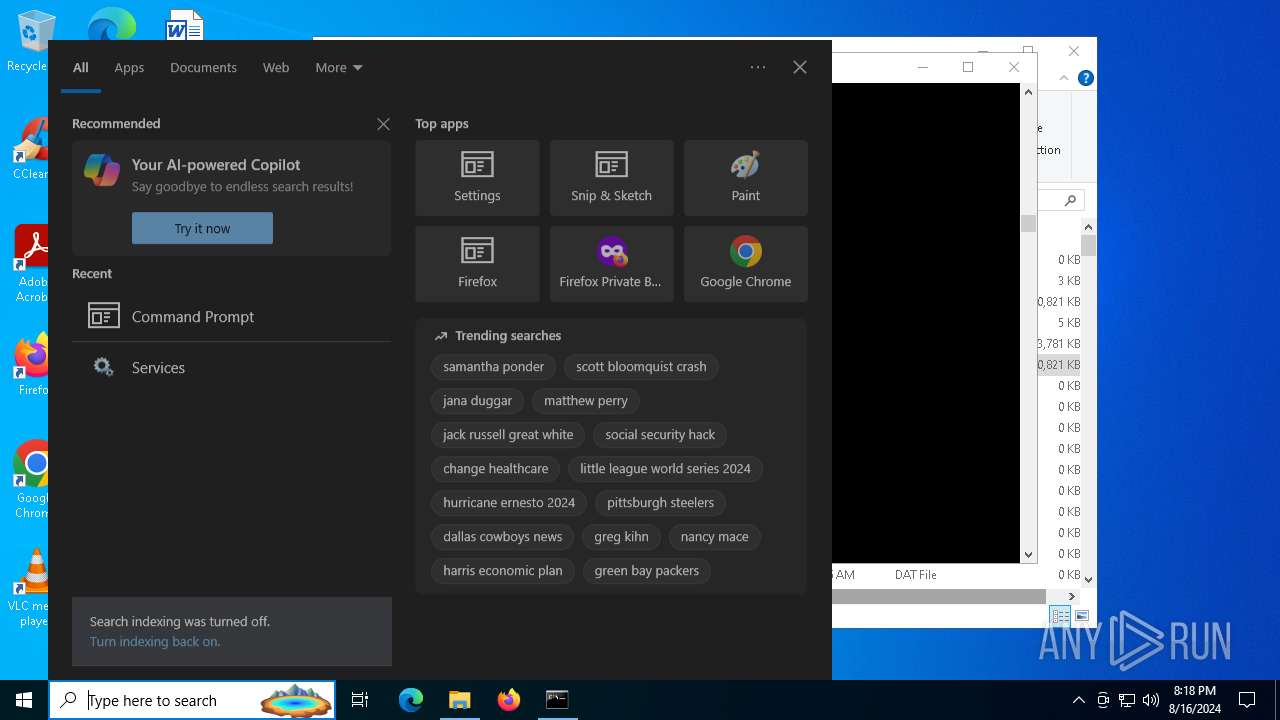Select the All search tab

click(81, 67)
